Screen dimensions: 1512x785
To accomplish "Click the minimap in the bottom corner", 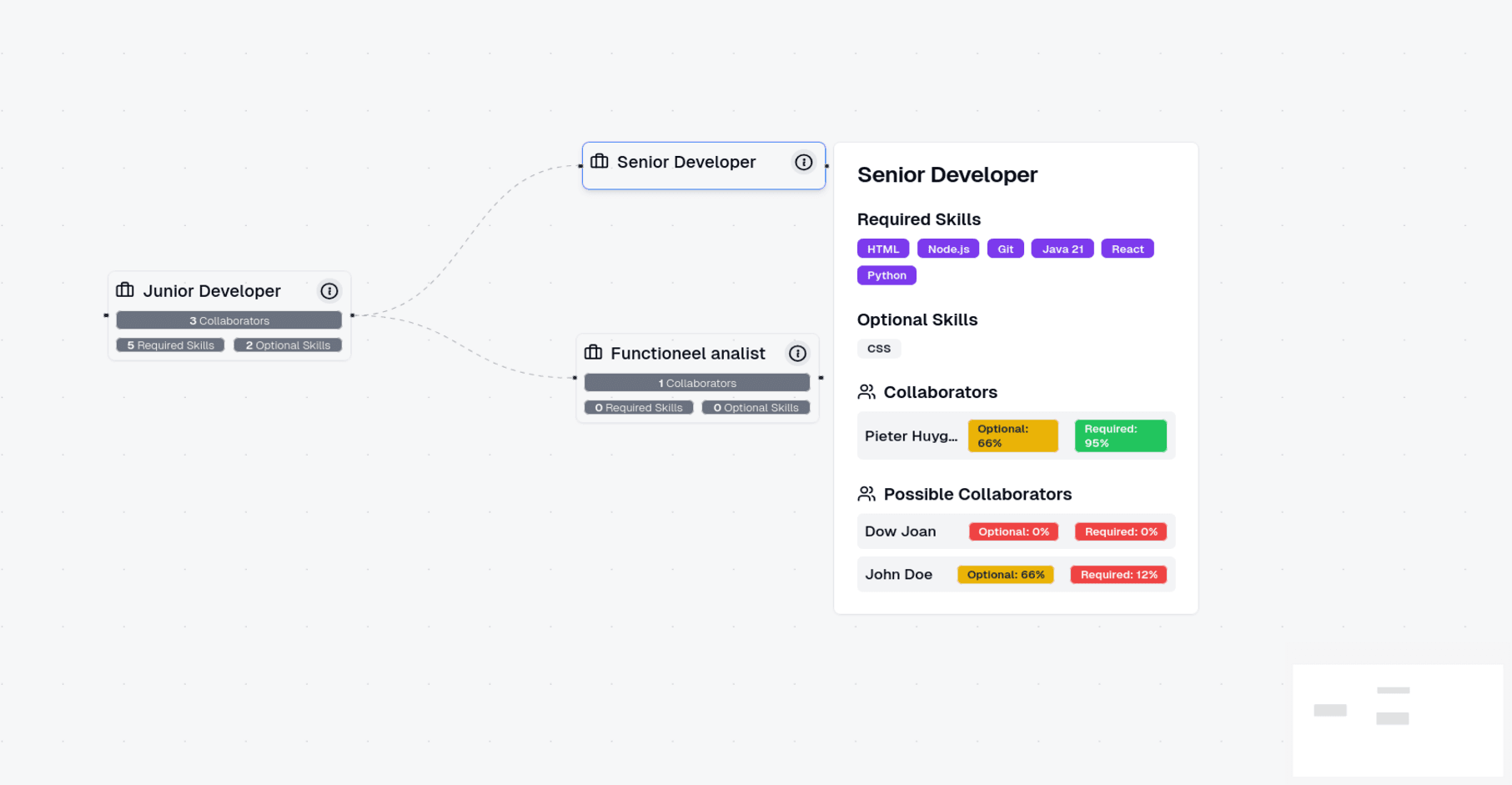I will (1397, 720).
